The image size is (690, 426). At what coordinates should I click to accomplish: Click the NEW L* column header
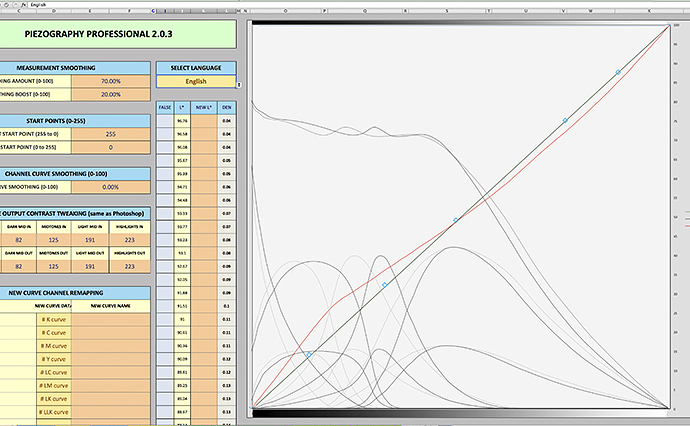203,106
